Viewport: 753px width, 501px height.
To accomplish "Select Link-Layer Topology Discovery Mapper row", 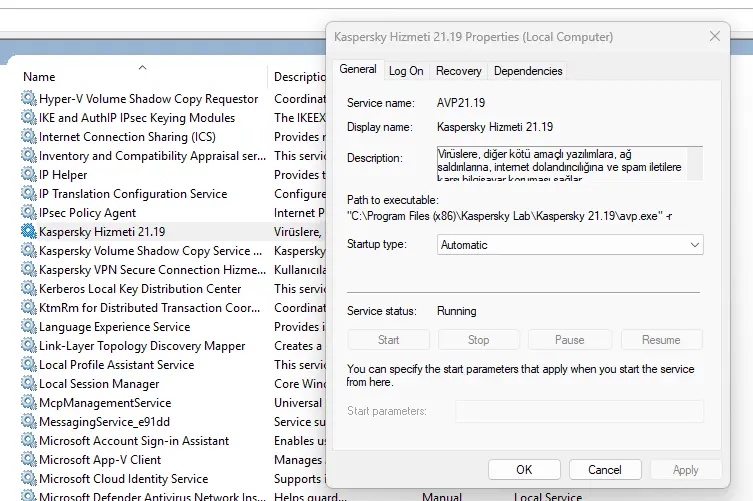I will coord(142,346).
